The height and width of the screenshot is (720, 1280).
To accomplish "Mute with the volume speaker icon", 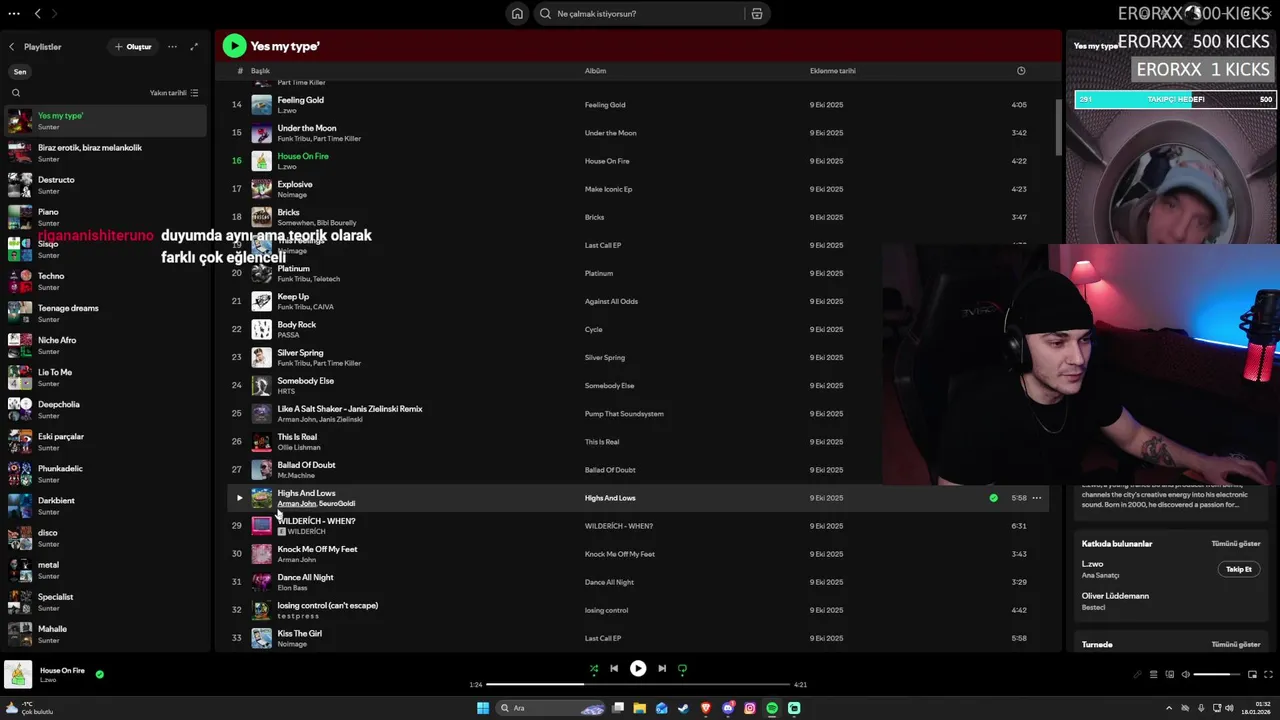I will [x=1186, y=675].
